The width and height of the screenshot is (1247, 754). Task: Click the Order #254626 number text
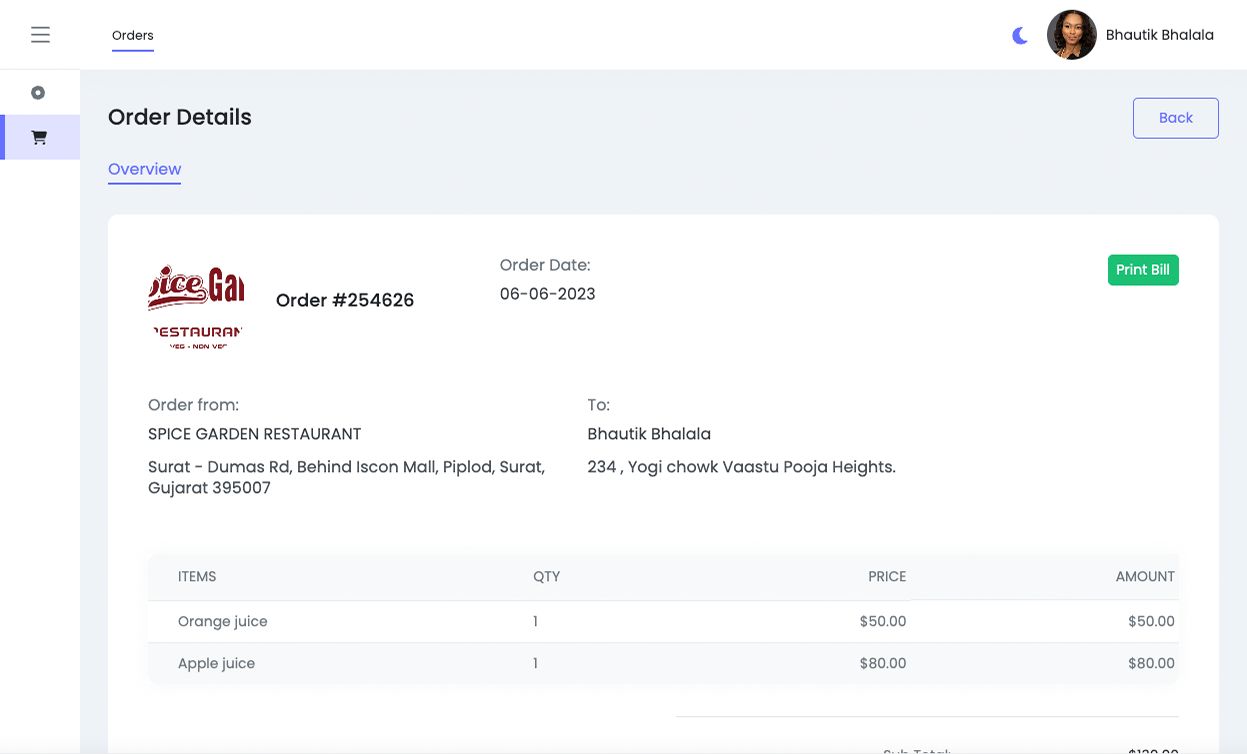click(x=345, y=300)
